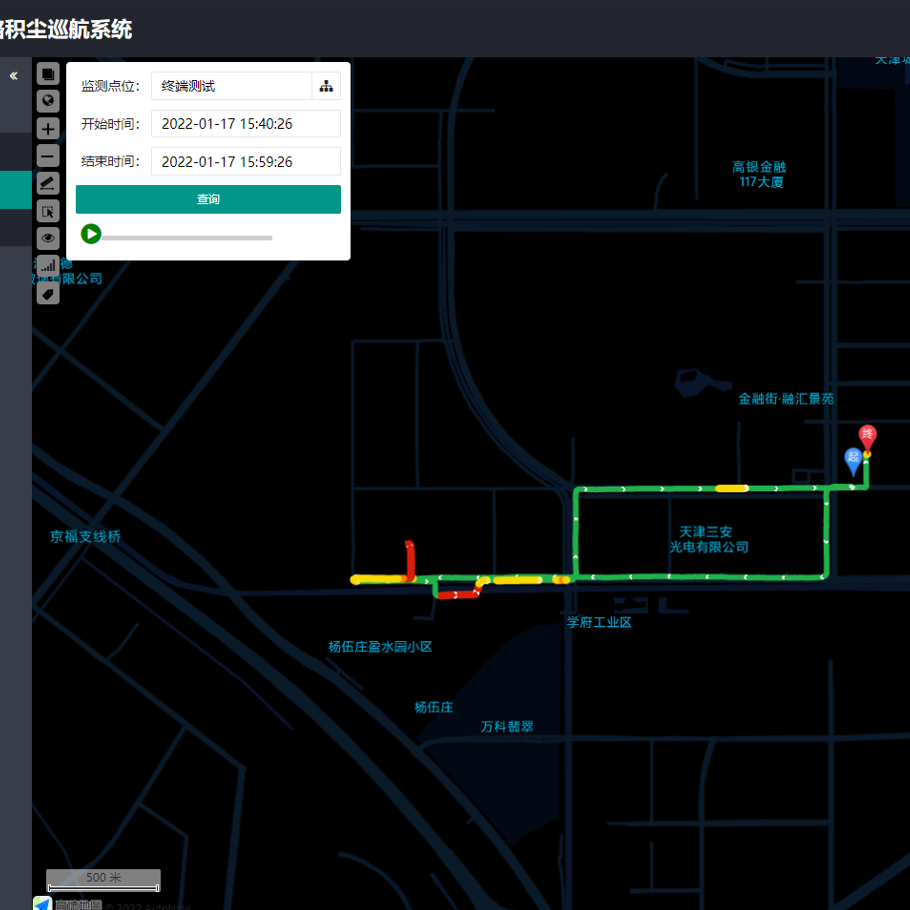
Task: Activate the box selection cursor tool
Action: pos(48,211)
